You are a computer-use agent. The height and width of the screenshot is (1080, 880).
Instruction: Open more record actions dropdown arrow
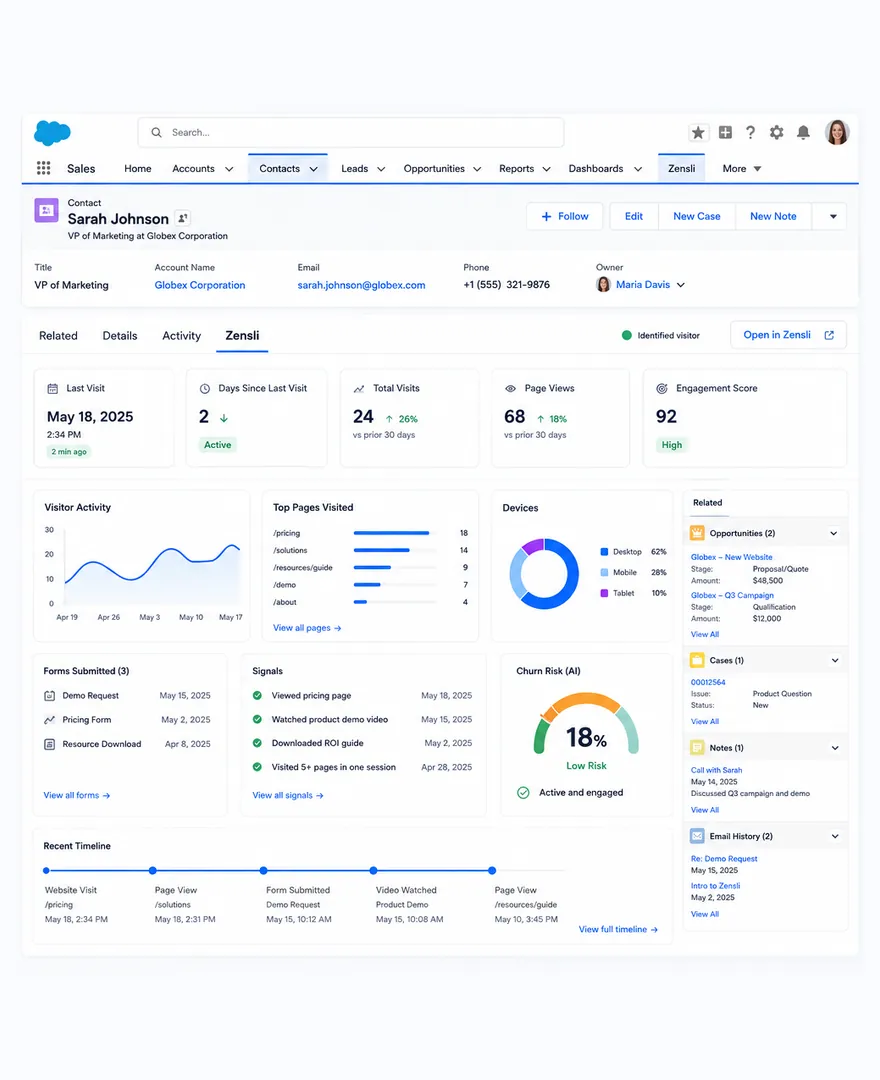(x=832, y=216)
